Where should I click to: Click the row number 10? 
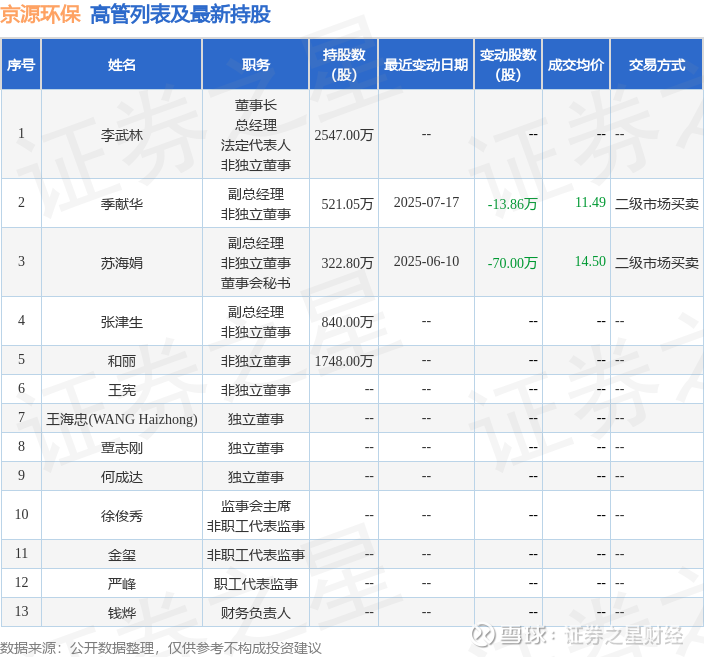pyautogui.click(x=21, y=514)
